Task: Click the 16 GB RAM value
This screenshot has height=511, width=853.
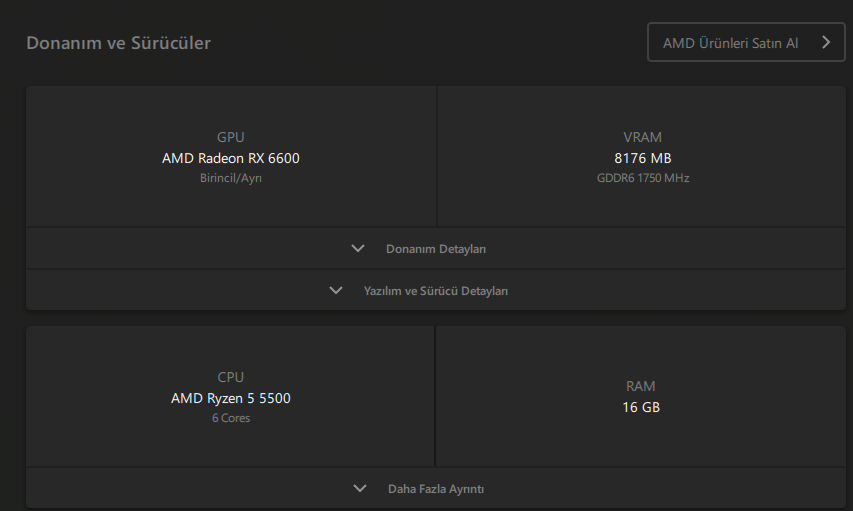Action: (641, 407)
